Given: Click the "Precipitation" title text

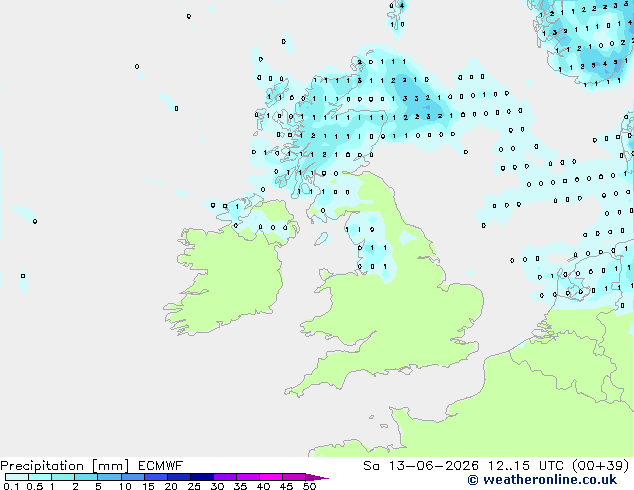Looking at the screenshot, I should click(42, 466).
